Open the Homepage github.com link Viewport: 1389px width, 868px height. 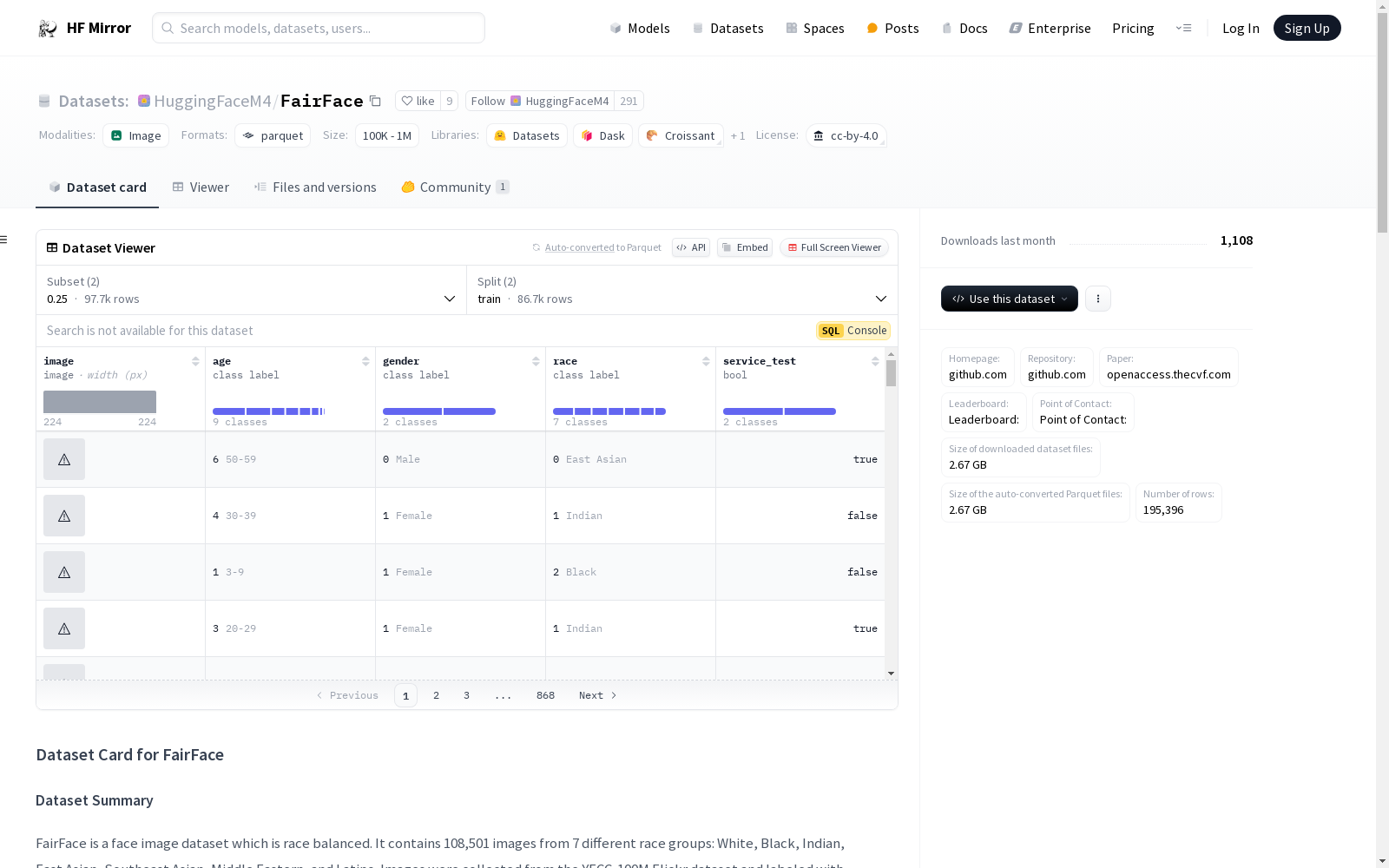[978, 367]
